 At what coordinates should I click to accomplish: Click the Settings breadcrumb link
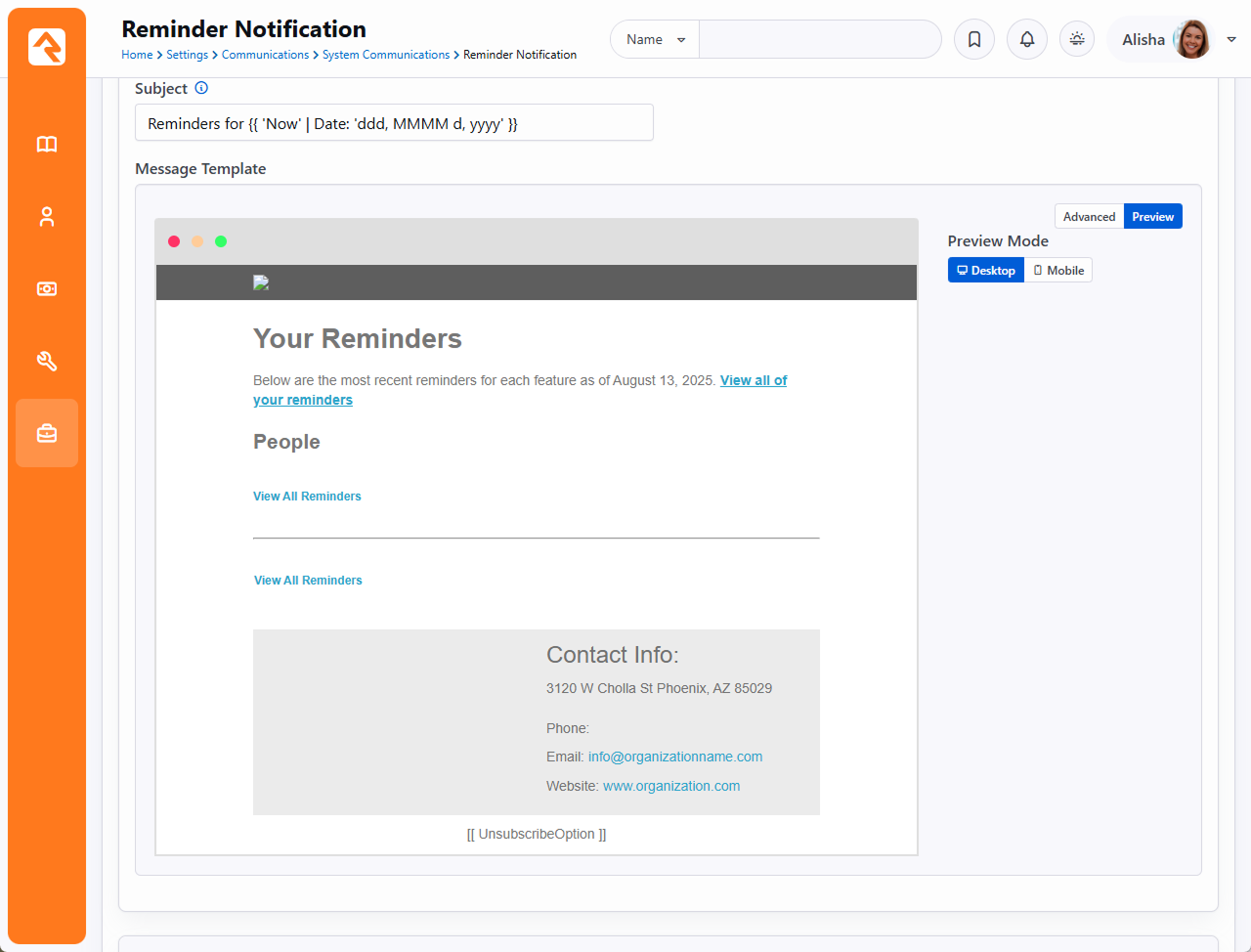[x=187, y=55]
